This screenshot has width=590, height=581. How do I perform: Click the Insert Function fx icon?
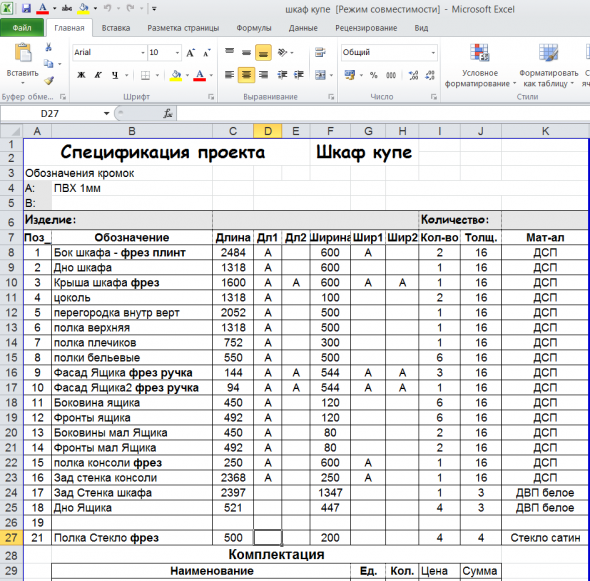click(168, 113)
